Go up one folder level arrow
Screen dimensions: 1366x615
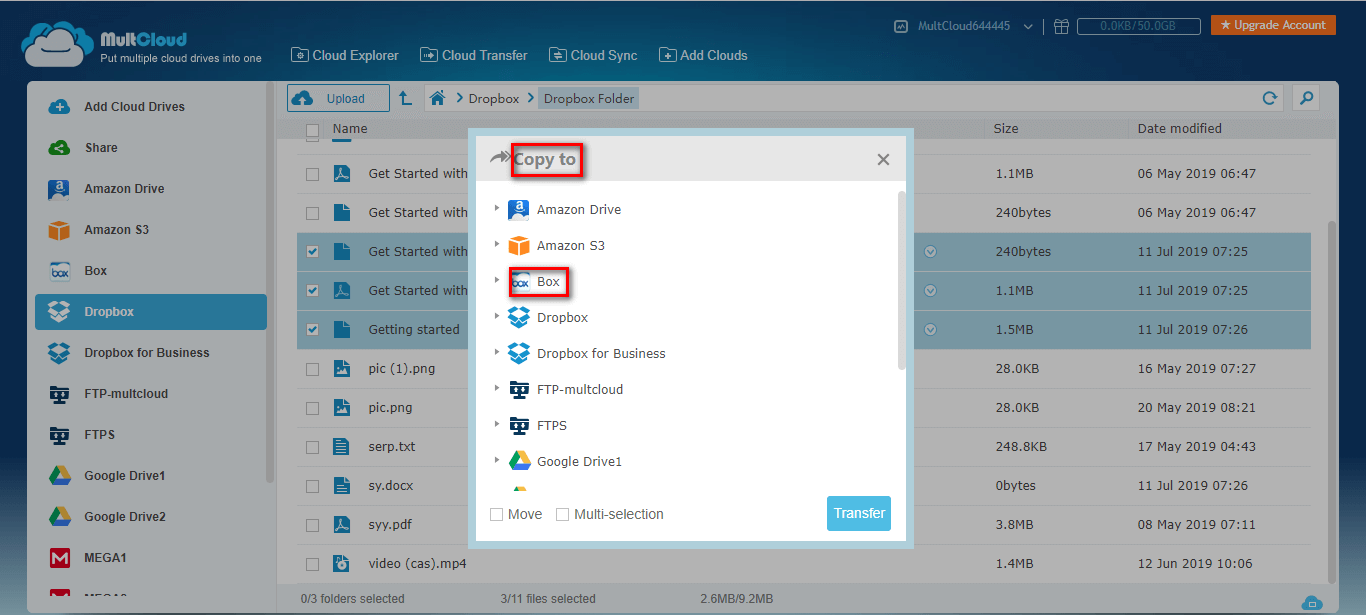point(405,98)
